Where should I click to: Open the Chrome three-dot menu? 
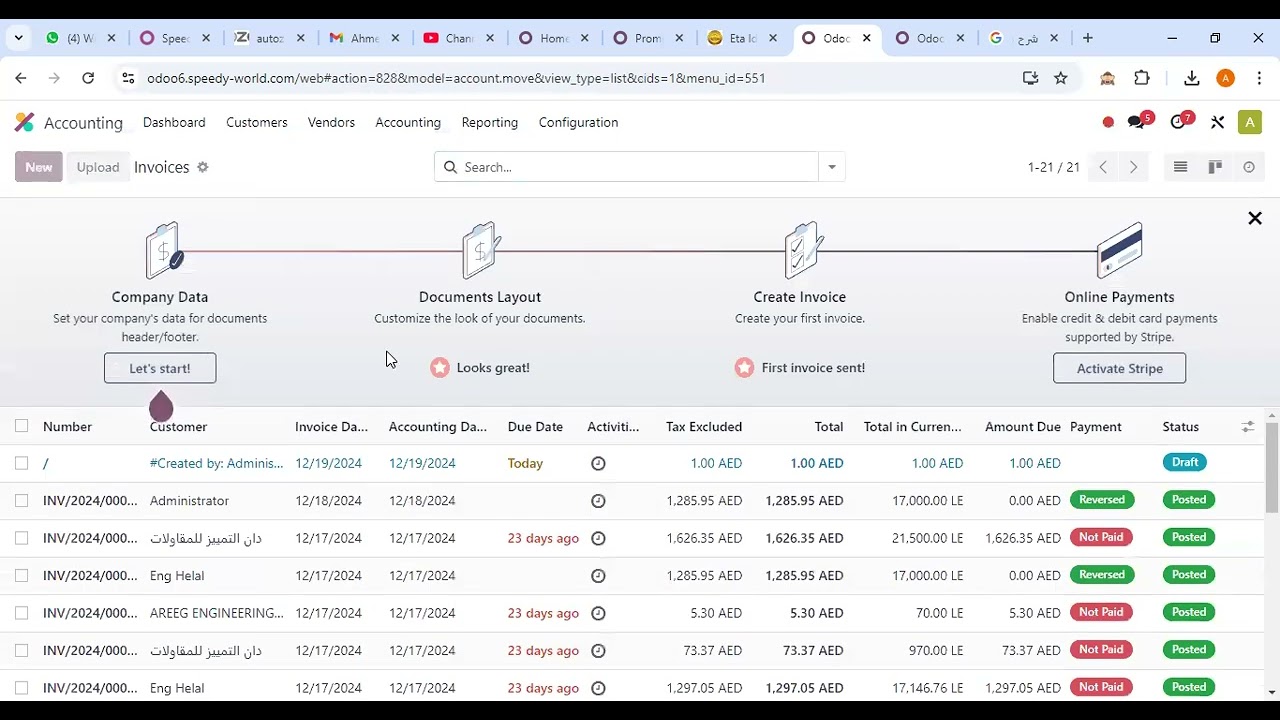[1258, 78]
